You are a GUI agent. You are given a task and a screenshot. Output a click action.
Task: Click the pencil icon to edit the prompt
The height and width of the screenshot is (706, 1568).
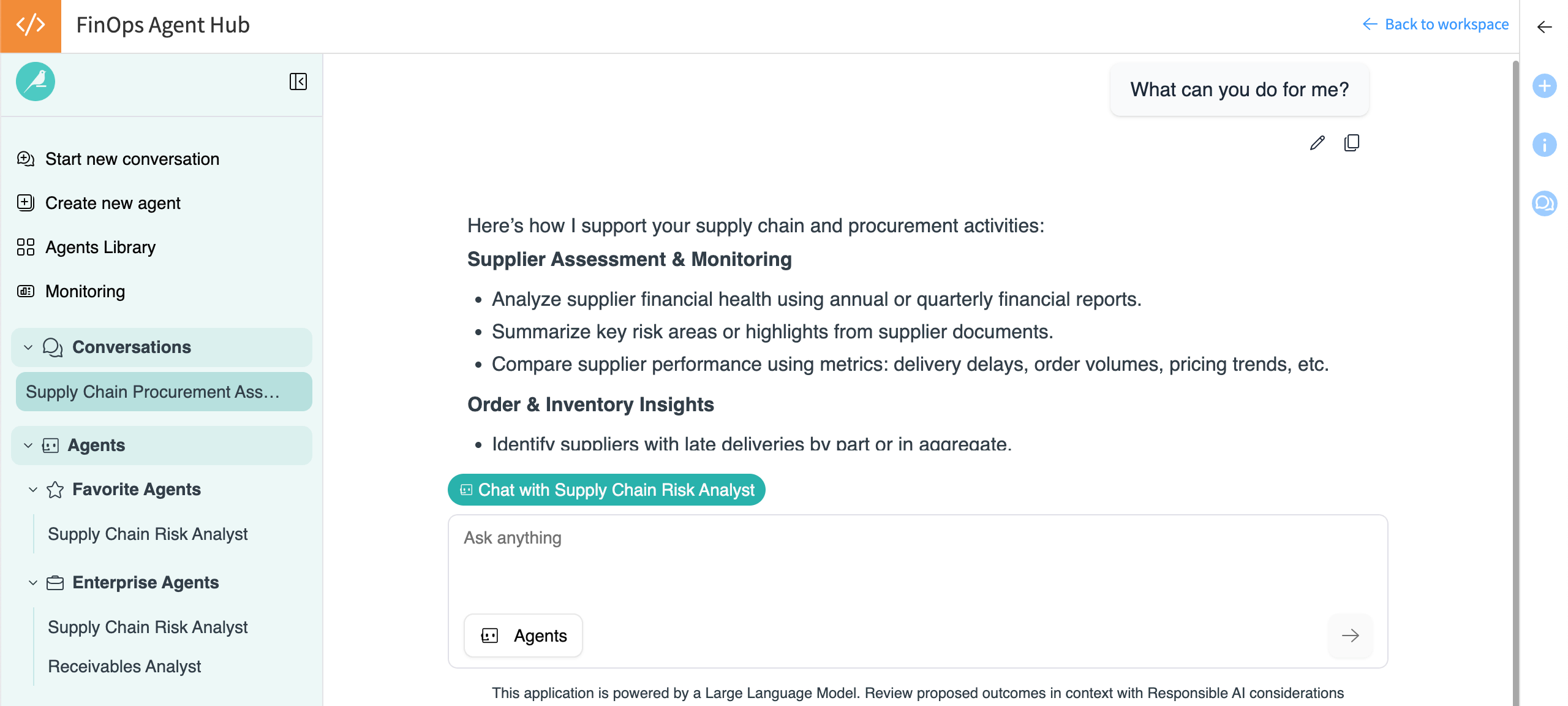(x=1317, y=142)
